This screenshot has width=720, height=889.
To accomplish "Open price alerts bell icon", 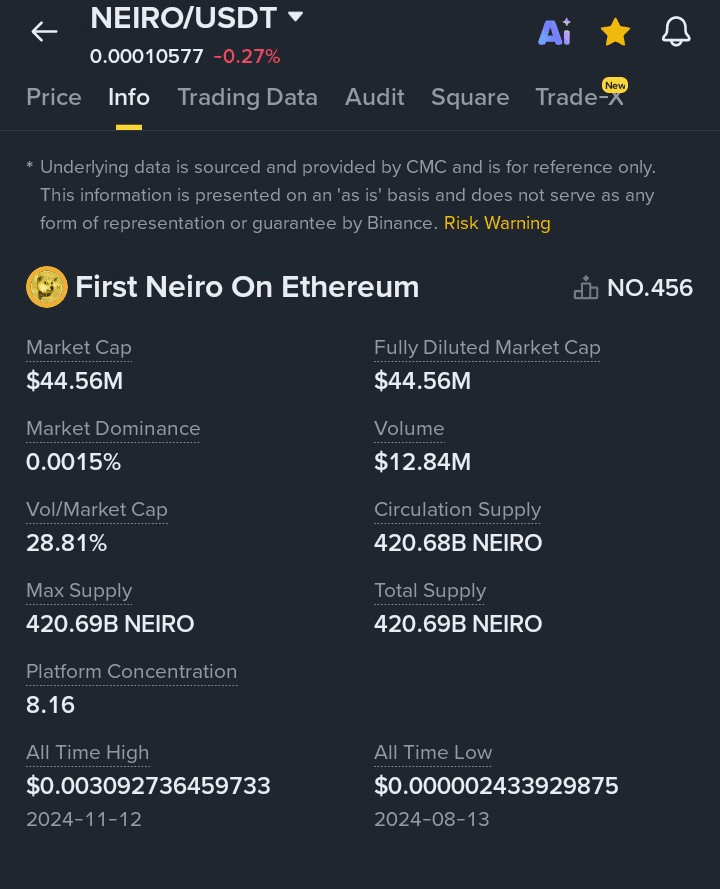I will [676, 33].
